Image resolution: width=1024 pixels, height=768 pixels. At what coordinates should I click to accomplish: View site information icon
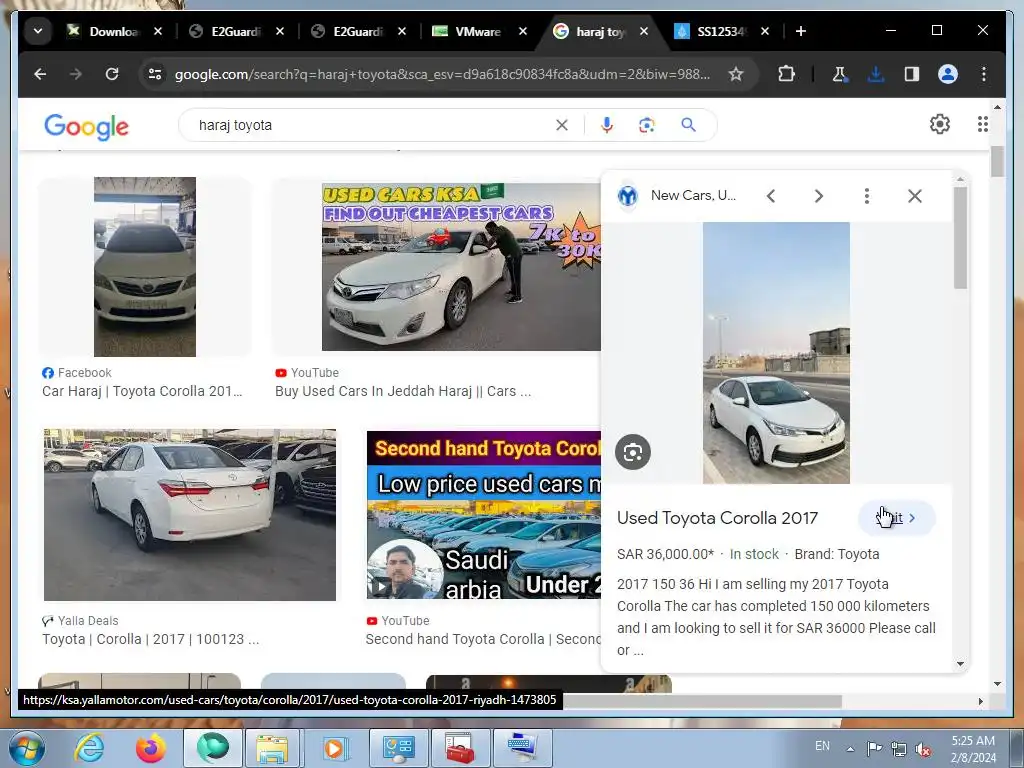coord(155,74)
